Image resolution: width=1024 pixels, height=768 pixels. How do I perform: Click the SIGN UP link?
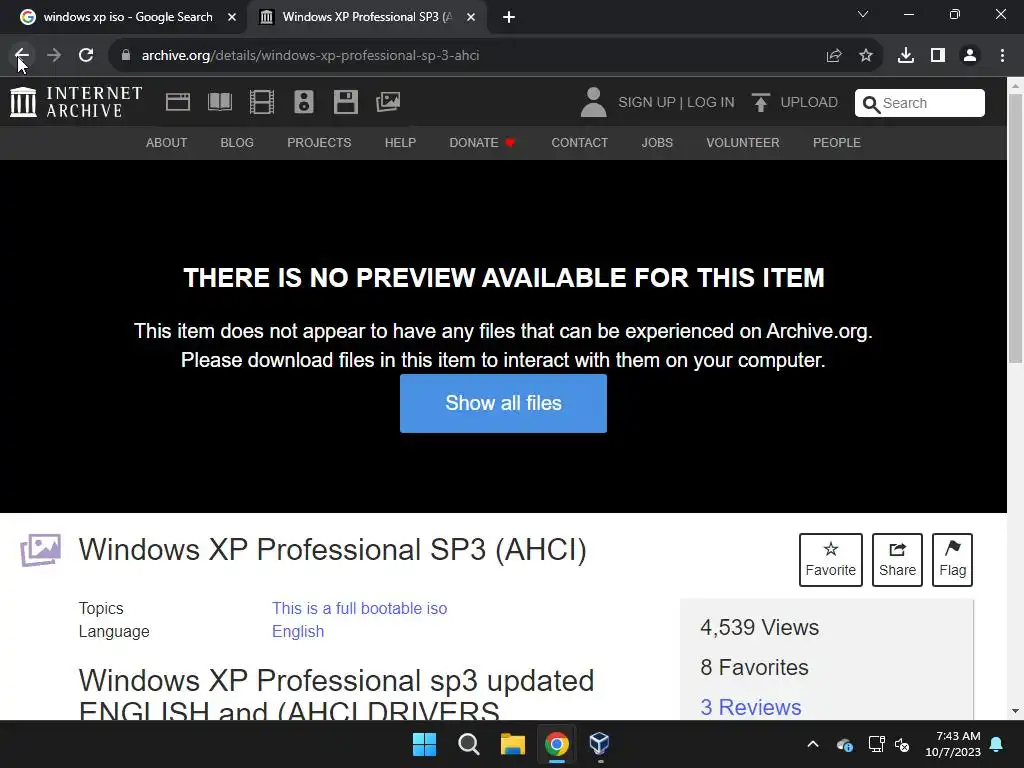point(647,103)
